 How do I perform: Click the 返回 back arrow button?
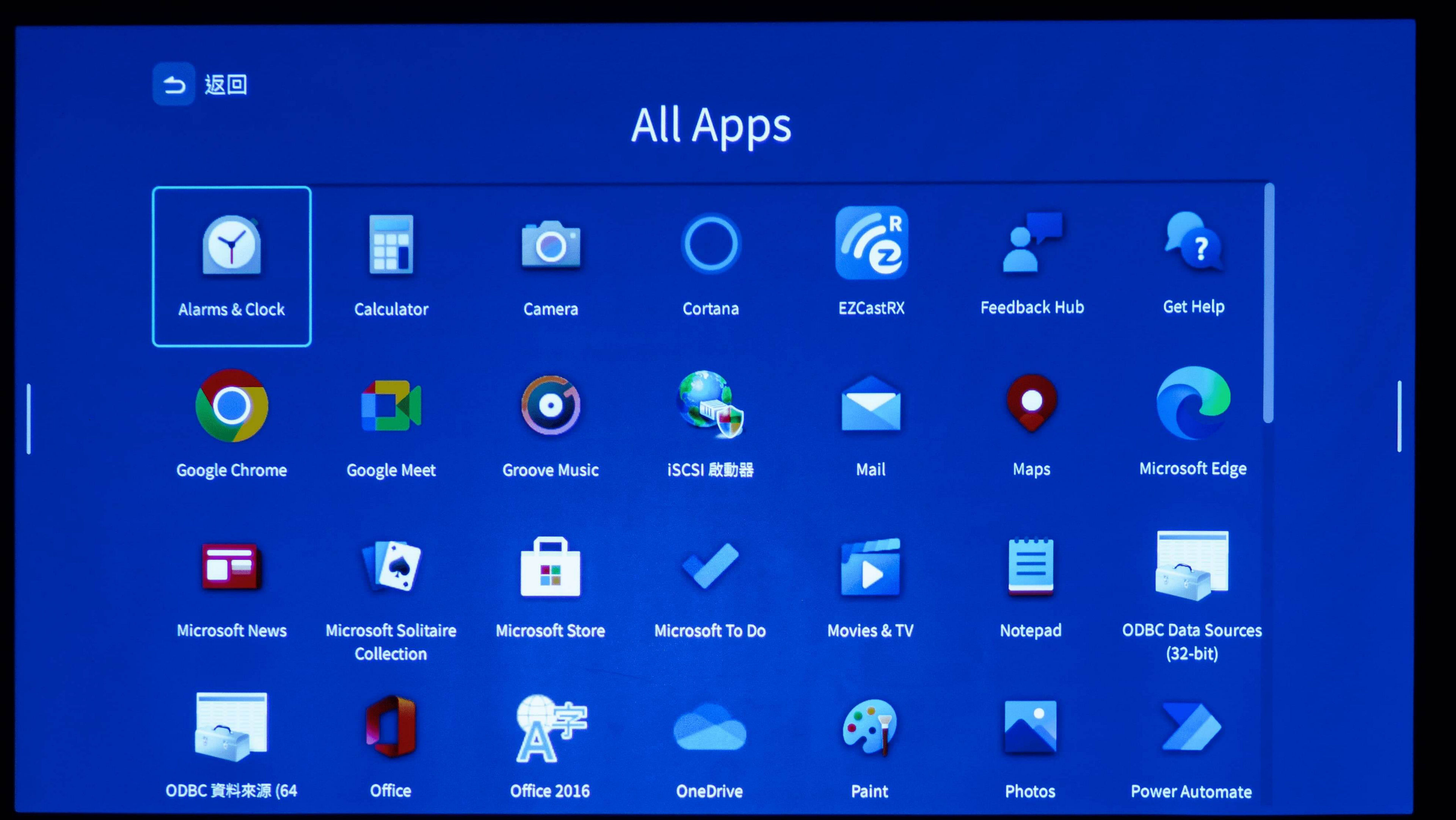[x=174, y=84]
